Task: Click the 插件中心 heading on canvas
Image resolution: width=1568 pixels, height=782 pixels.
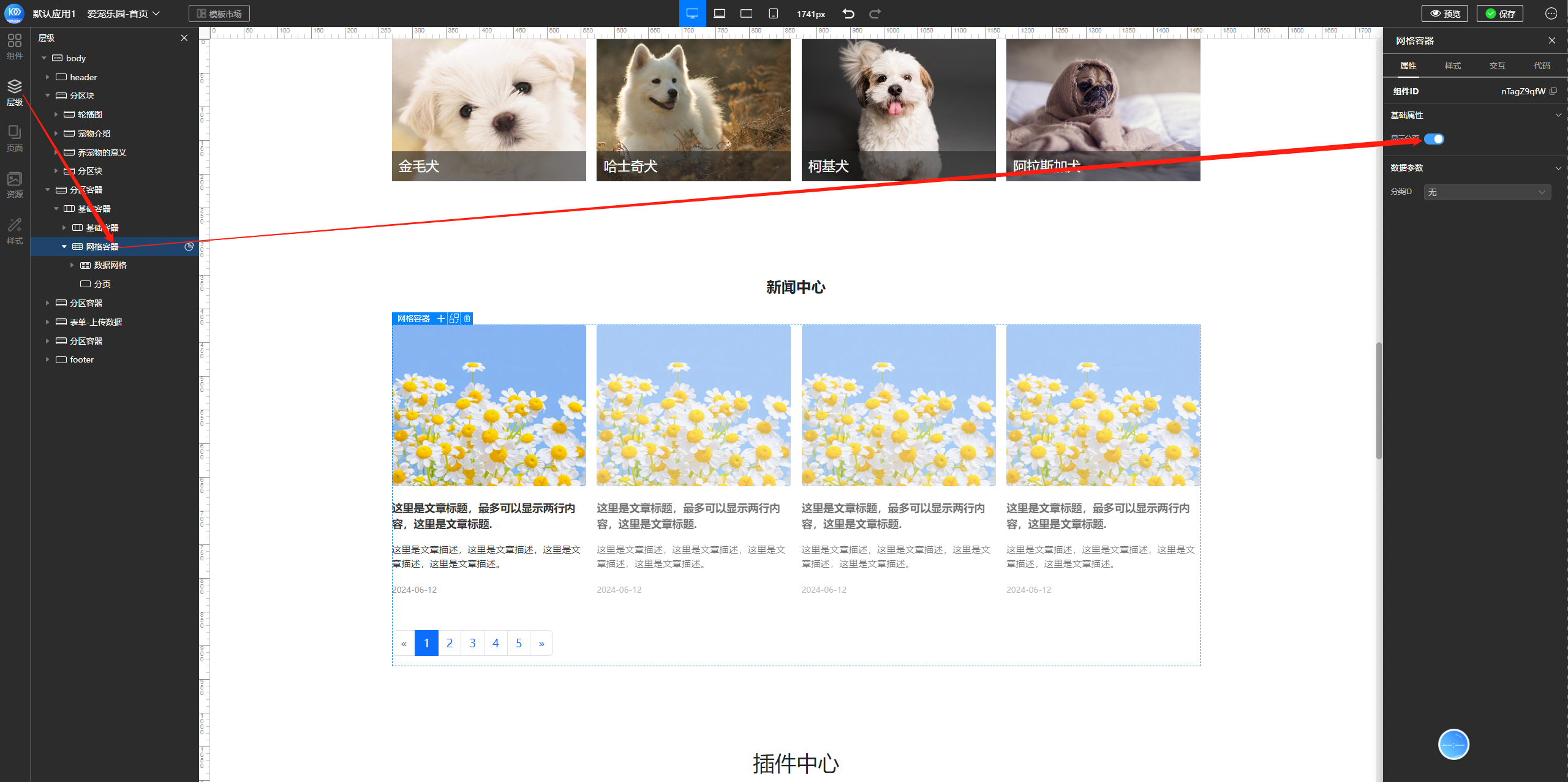Action: pos(796,764)
